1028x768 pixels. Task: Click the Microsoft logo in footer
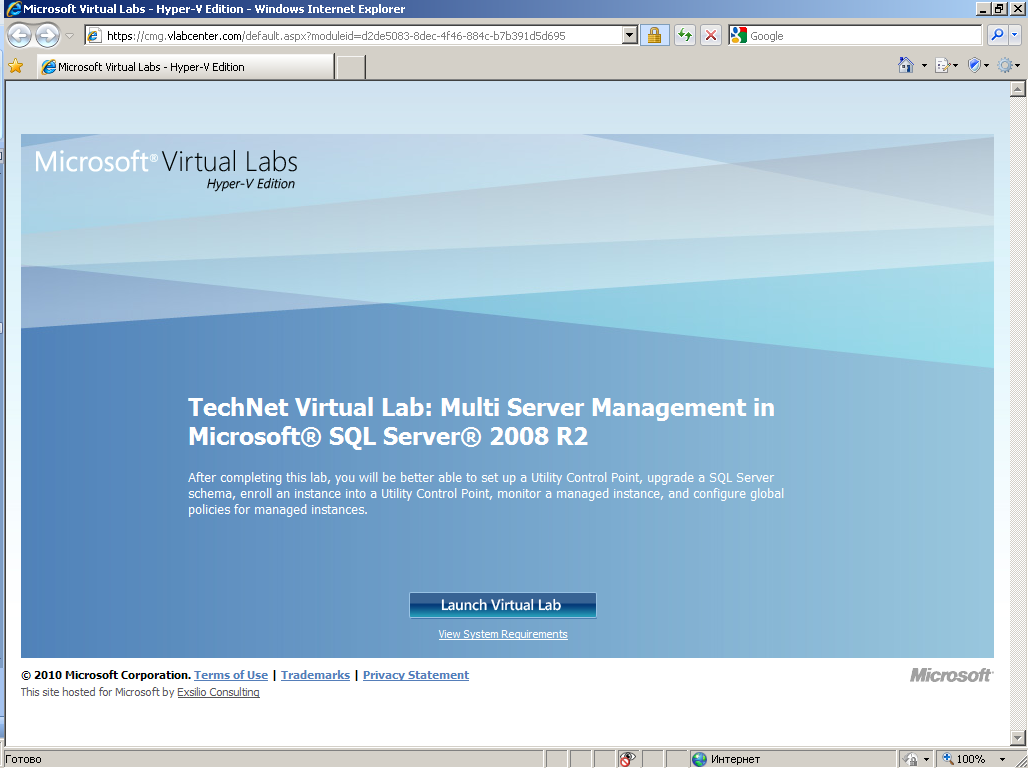coord(951,675)
